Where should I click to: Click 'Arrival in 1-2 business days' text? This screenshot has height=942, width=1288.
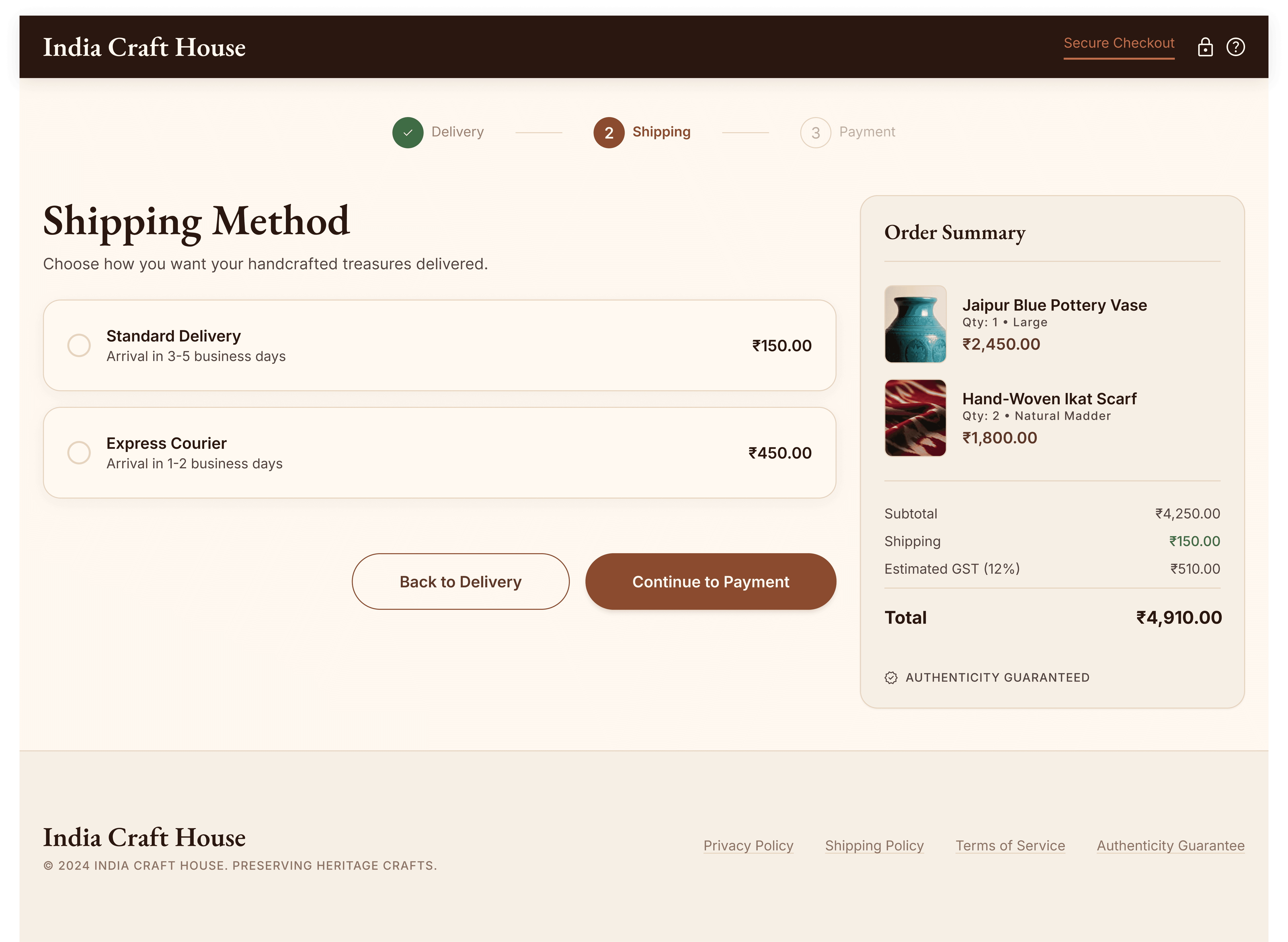(x=194, y=464)
